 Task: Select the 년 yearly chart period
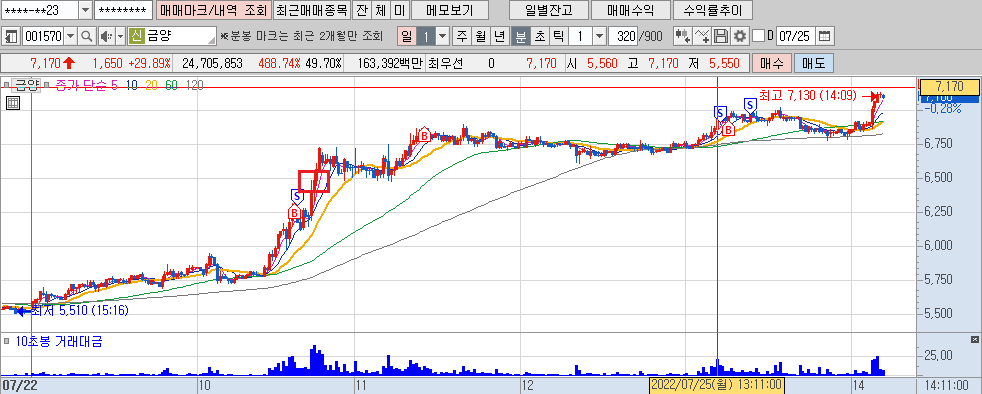(499, 36)
